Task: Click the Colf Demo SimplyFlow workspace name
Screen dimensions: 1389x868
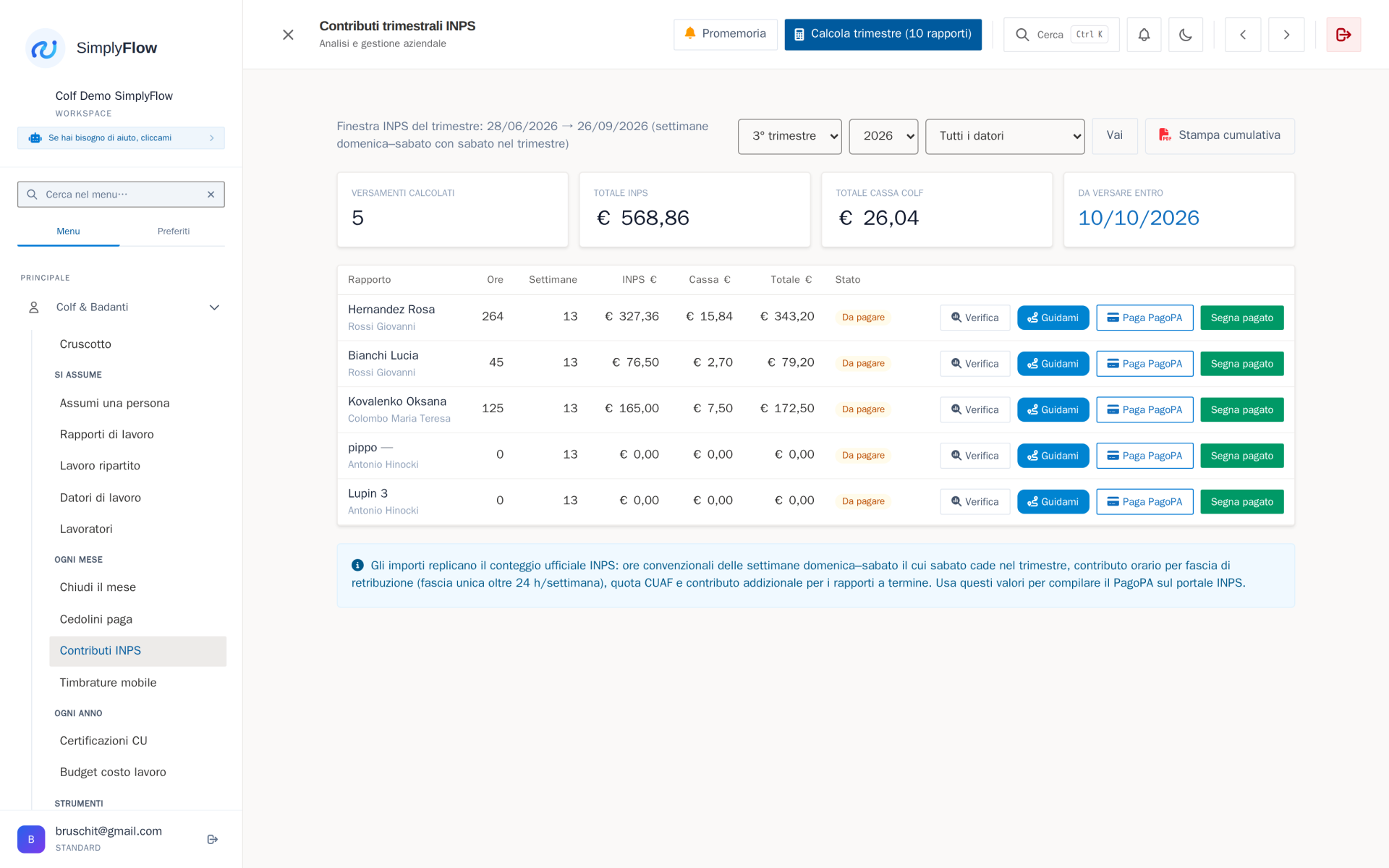Action: tap(114, 96)
